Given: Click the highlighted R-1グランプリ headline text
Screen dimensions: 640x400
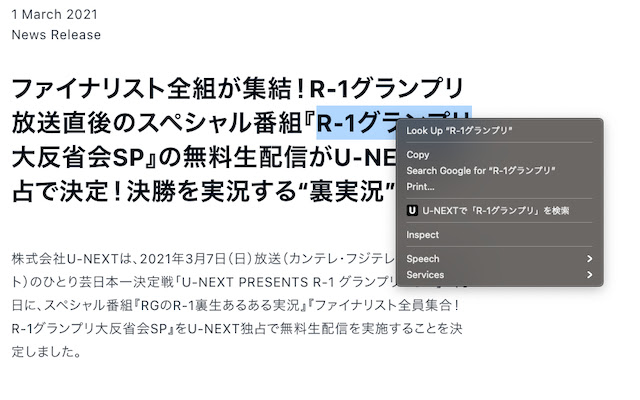Looking at the screenshot, I should pyautogui.click(x=357, y=123).
